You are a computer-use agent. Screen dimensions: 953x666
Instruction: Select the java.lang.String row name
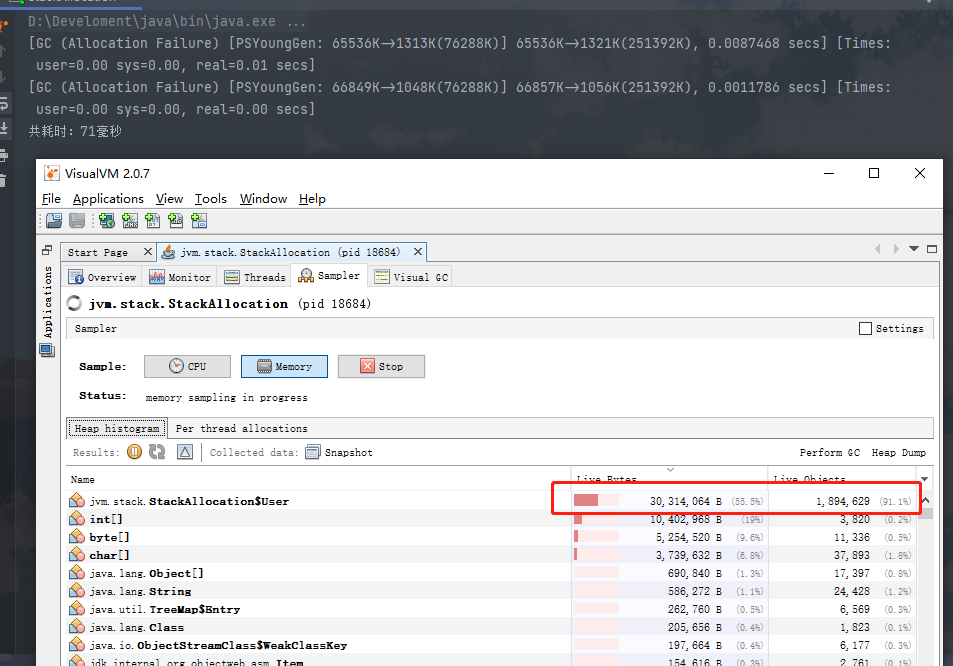(140, 591)
